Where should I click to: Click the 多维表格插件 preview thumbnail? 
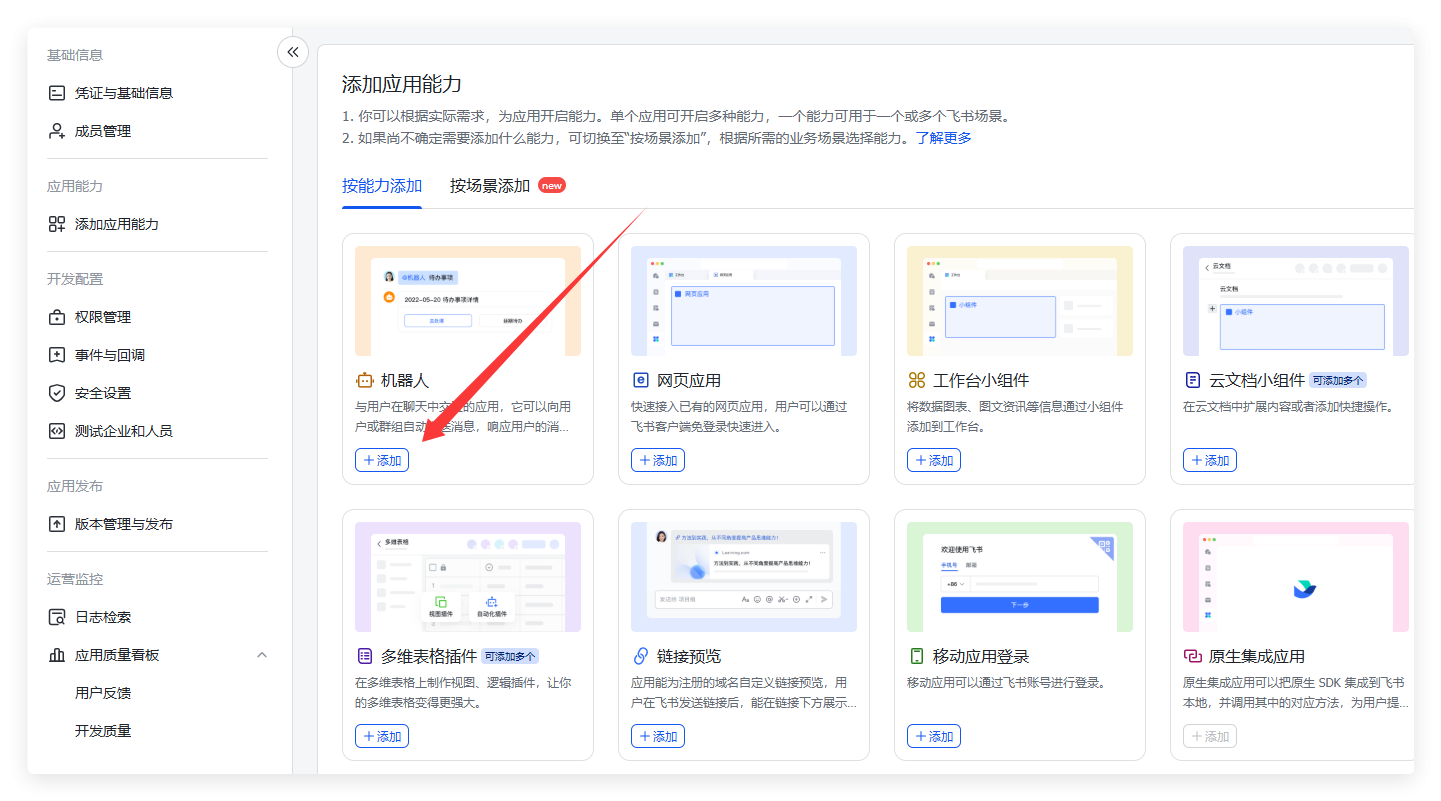click(468, 577)
